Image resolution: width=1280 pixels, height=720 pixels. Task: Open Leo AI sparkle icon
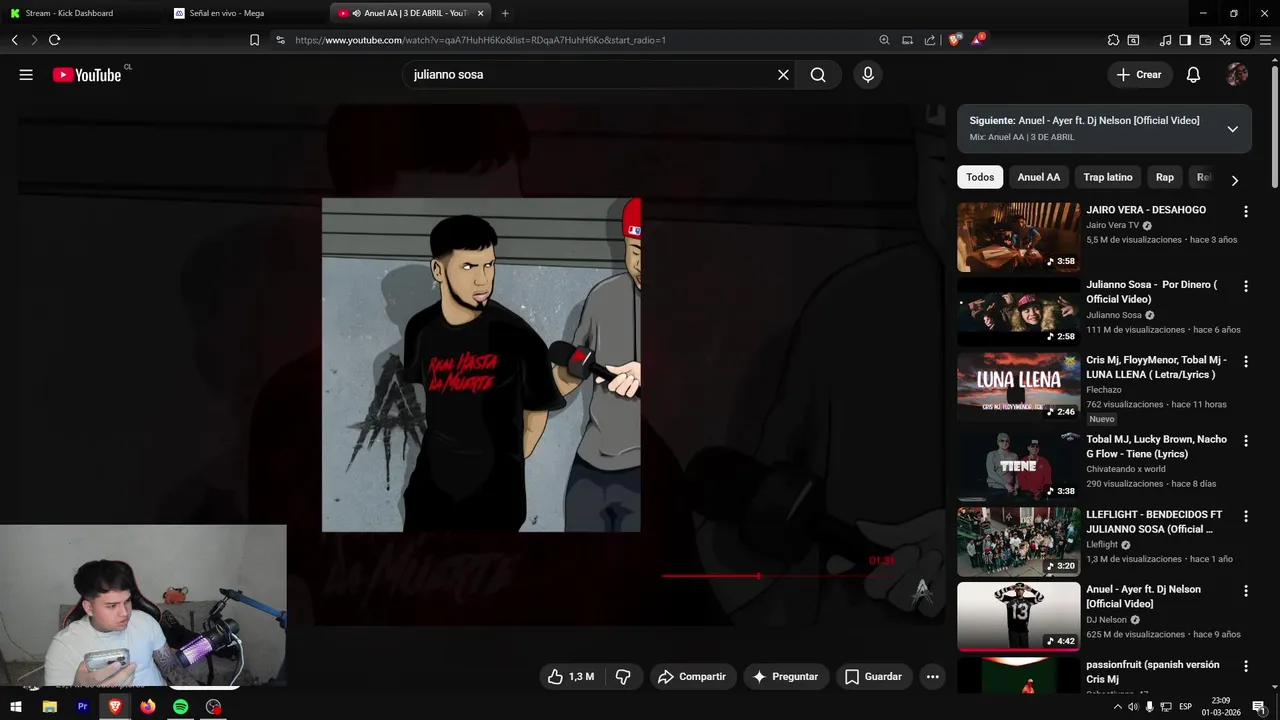[x=1225, y=40]
